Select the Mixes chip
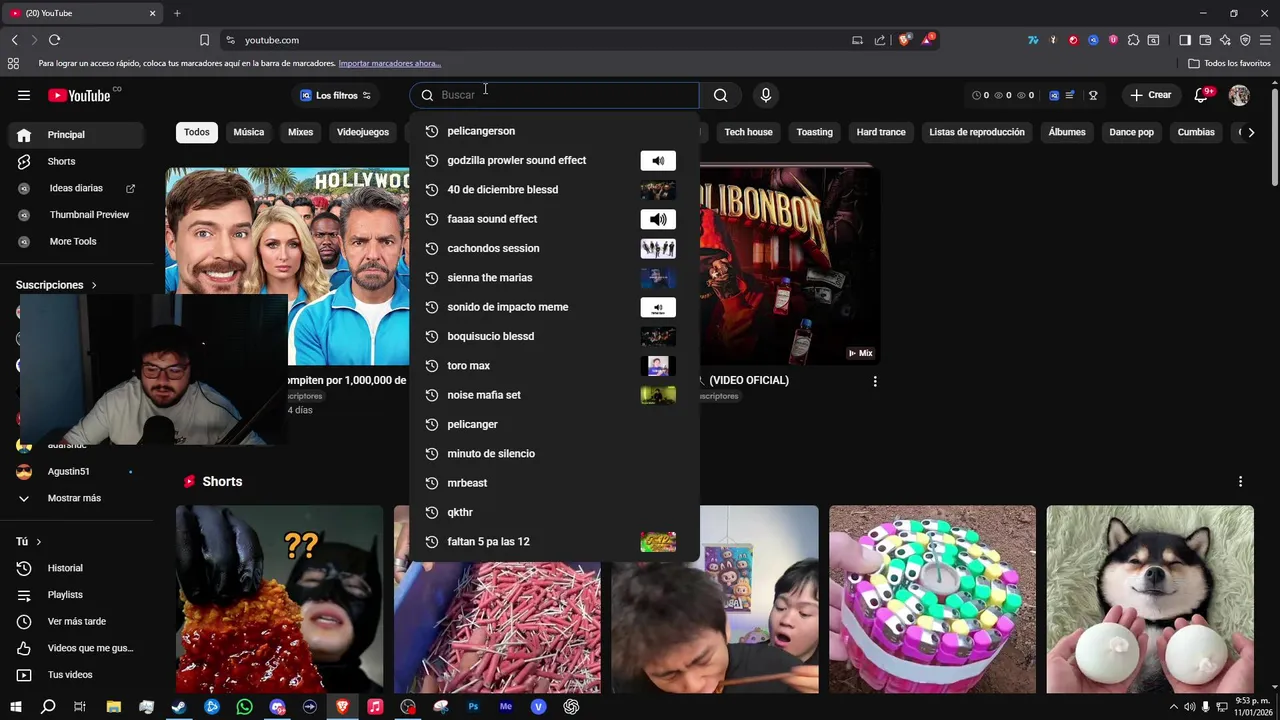 (x=300, y=132)
